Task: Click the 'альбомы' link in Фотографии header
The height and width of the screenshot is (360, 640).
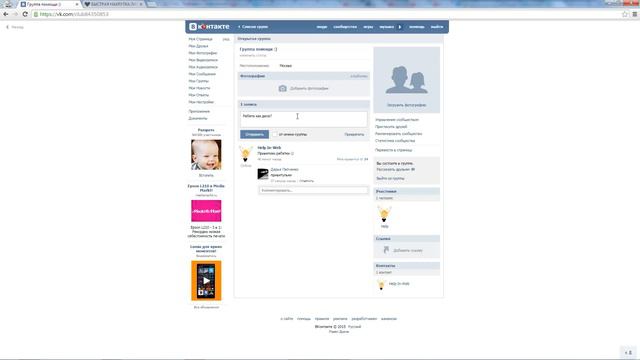Action: (x=359, y=76)
